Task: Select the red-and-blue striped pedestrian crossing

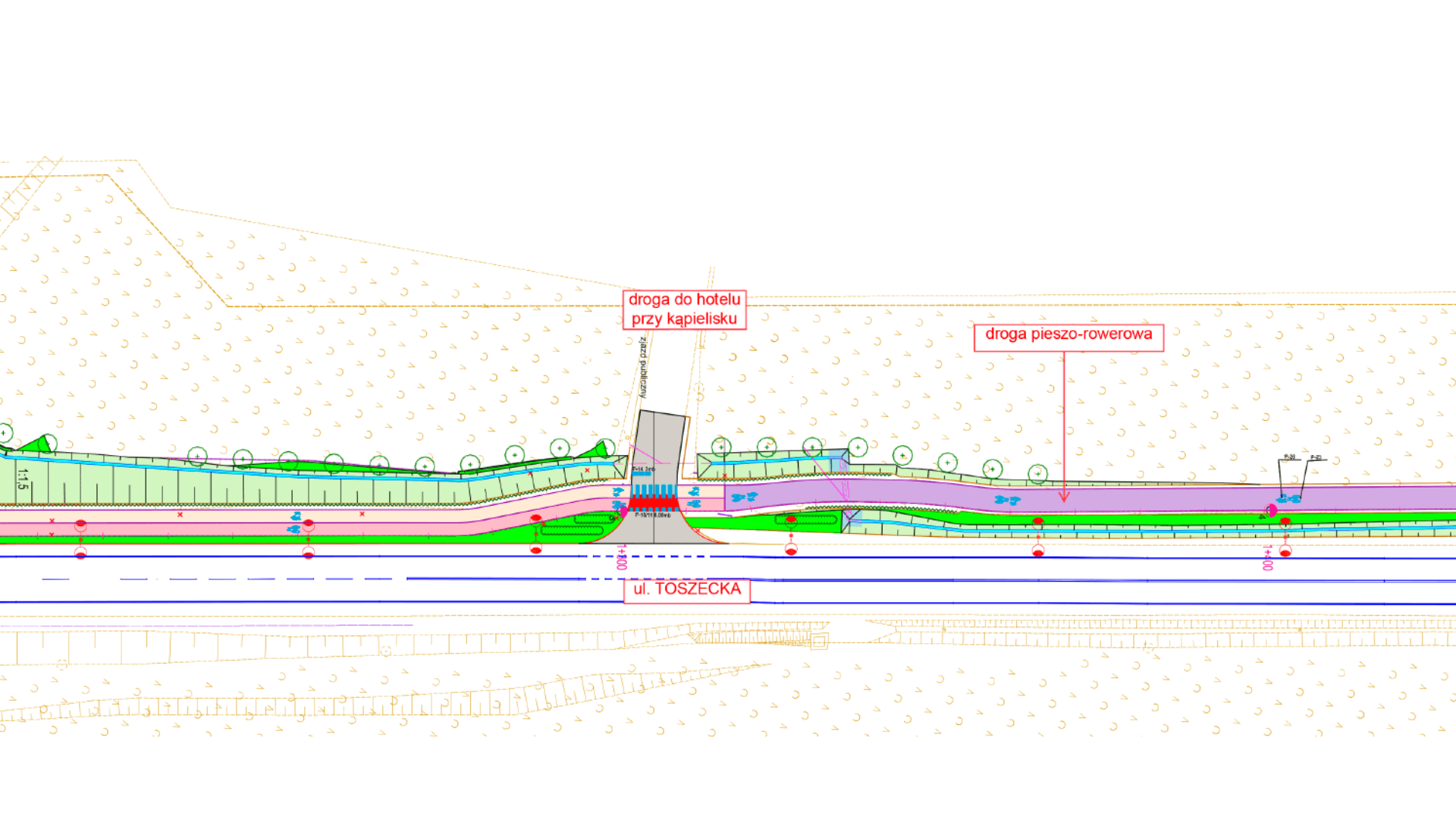Action: 653,497
